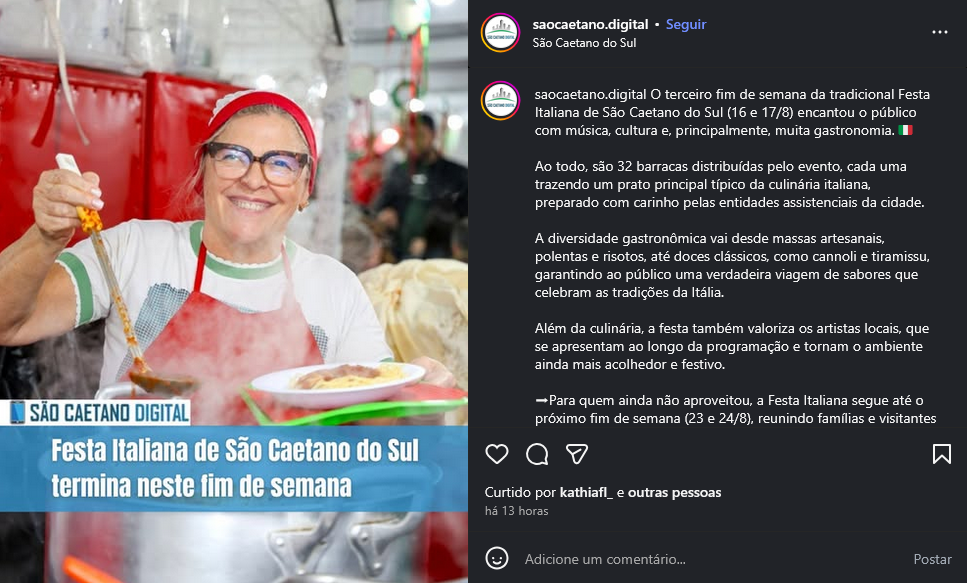
Task: View outras pessoas who liked
Action: (x=674, y=492)
